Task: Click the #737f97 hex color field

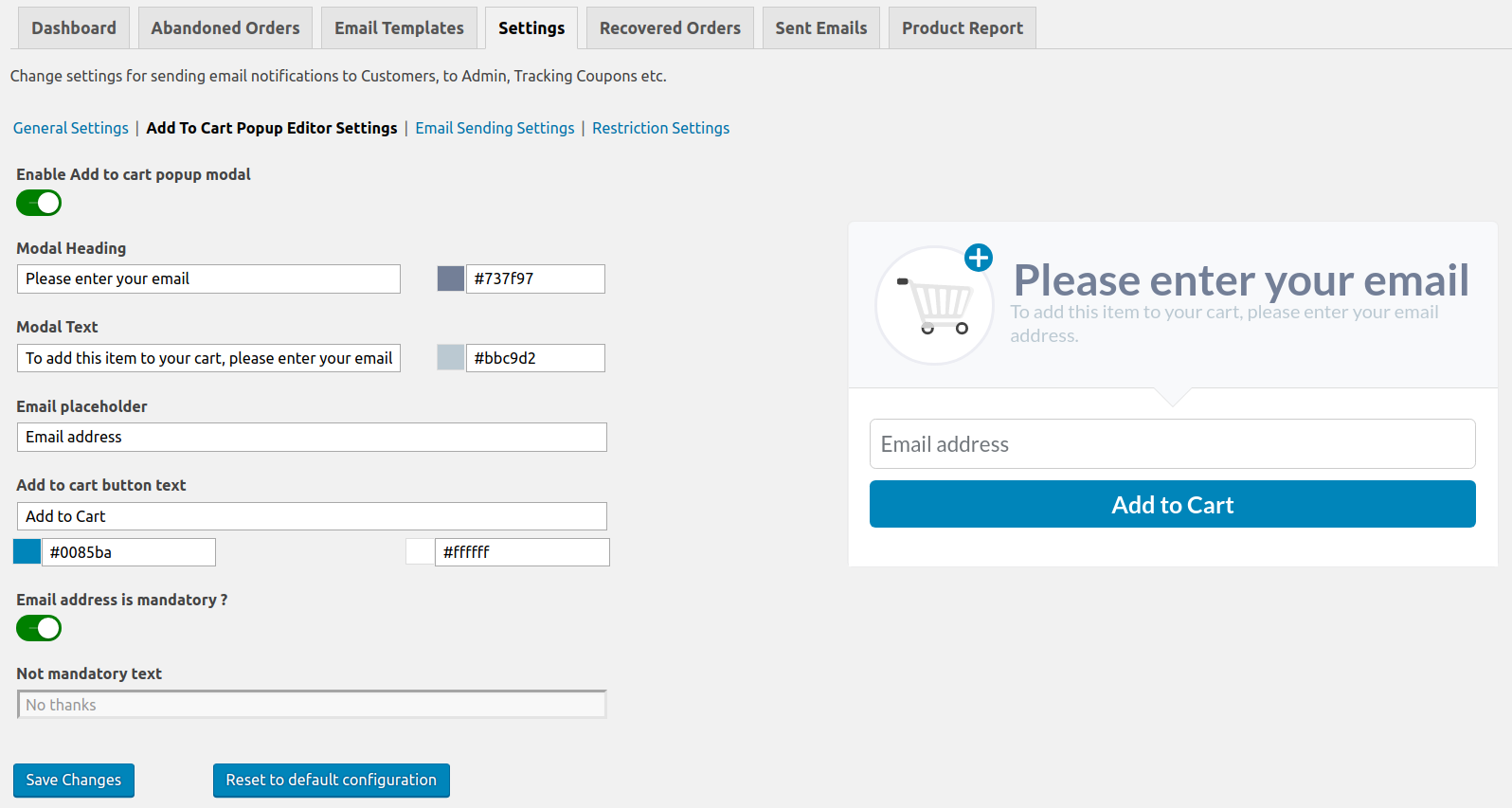Action: 535,278
